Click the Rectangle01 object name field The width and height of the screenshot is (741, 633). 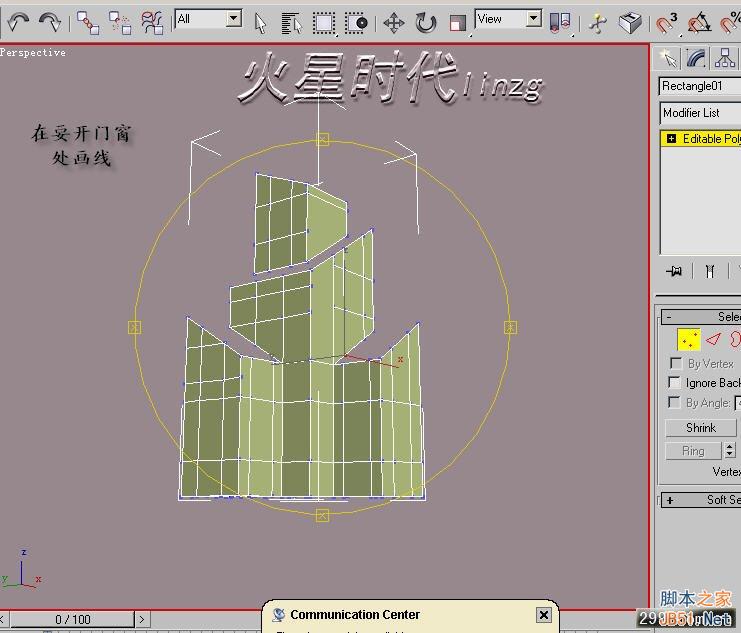[700, 86]
